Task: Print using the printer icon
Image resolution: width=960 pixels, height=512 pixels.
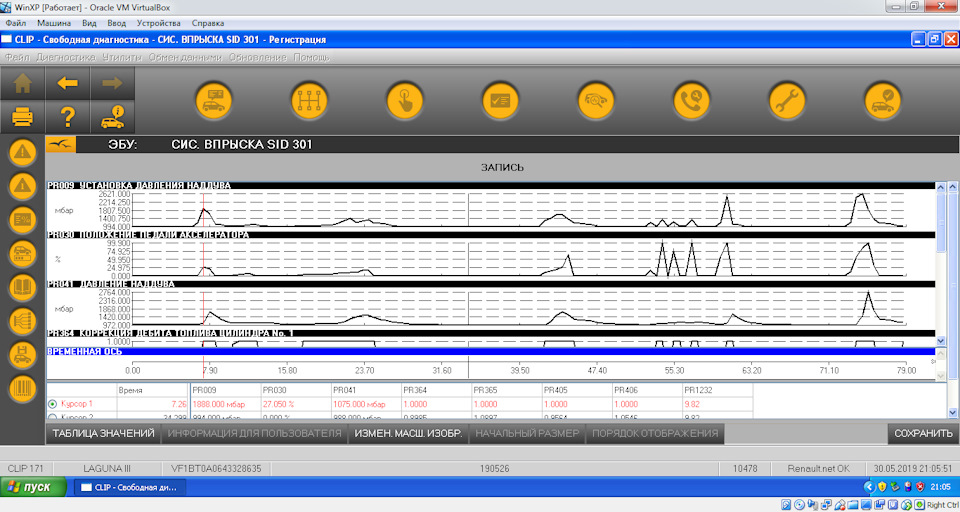Action: tap(23, 116)
